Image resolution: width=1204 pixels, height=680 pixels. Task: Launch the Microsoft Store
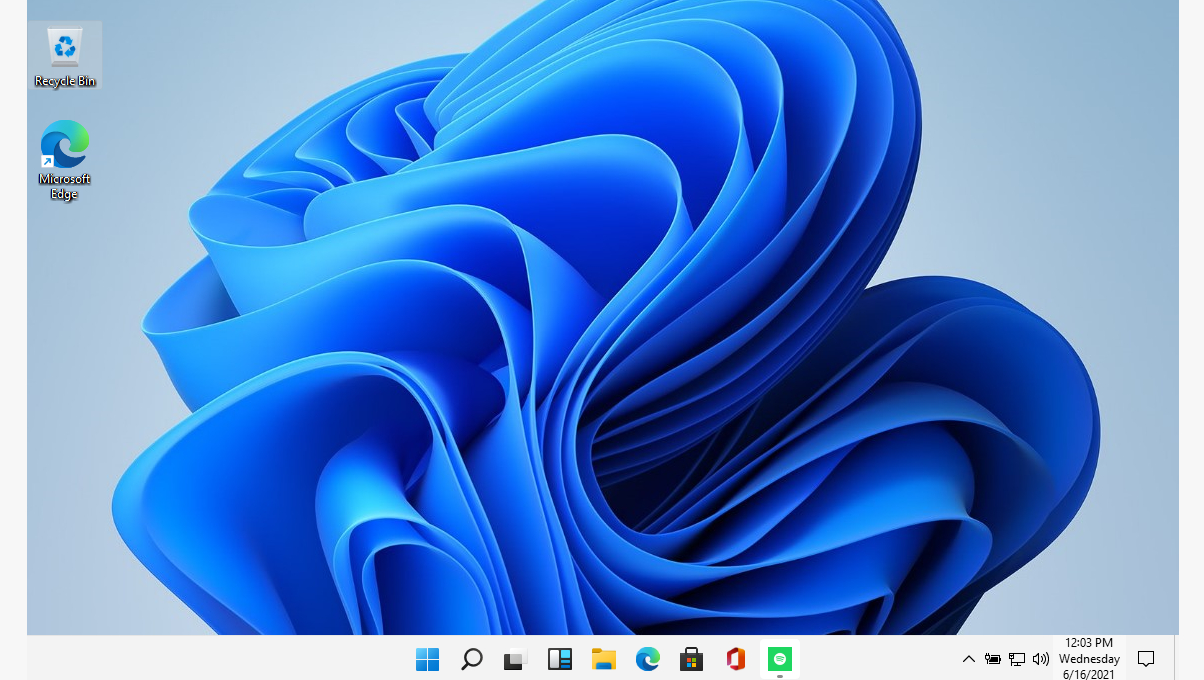tap(691, 659)
